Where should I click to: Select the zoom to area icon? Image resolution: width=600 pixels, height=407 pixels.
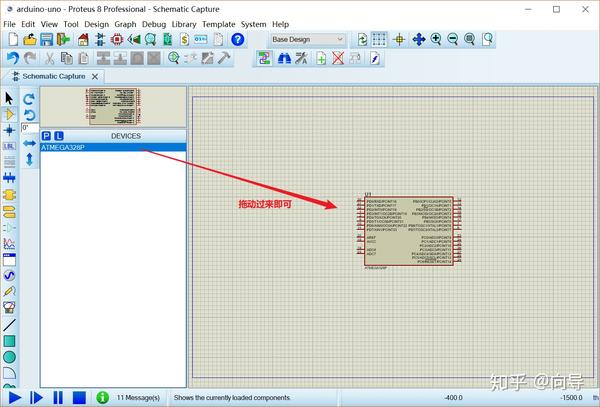pyautogui.click(x=488, y=39)
